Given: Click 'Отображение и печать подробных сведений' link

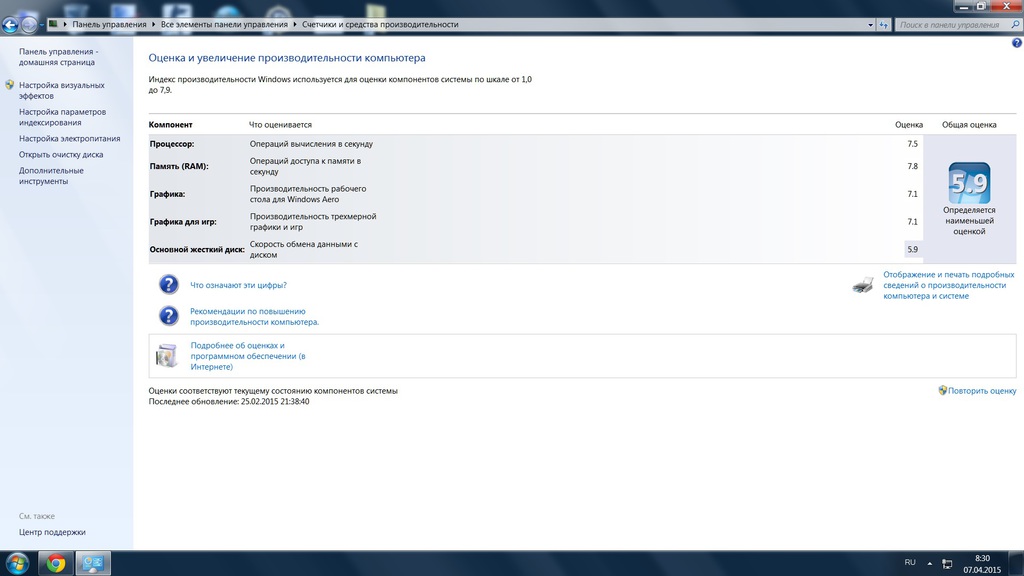Looking at the screenshot, I should pos(949,285).
